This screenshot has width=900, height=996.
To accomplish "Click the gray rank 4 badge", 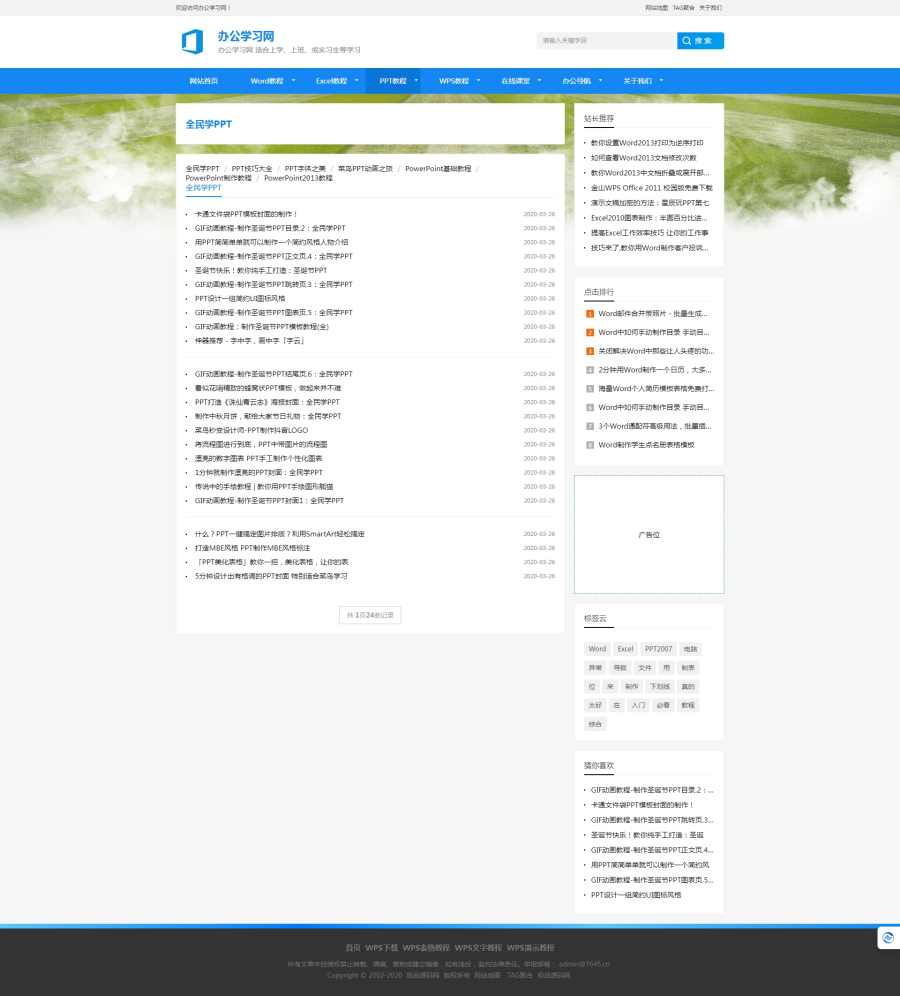I will point(590,370).
